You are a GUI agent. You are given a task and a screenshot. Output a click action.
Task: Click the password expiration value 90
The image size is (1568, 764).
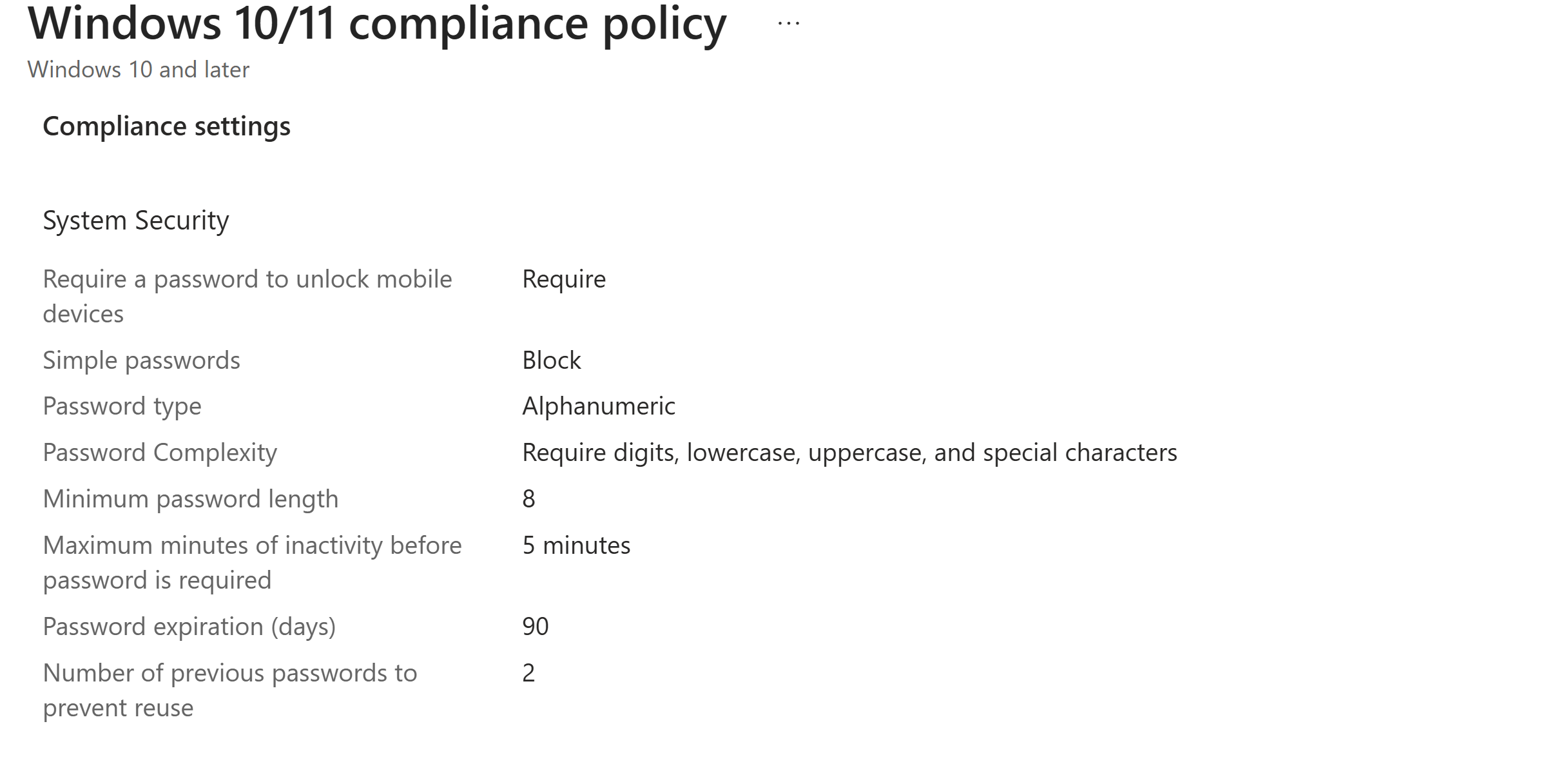click(x=536, y=627)
